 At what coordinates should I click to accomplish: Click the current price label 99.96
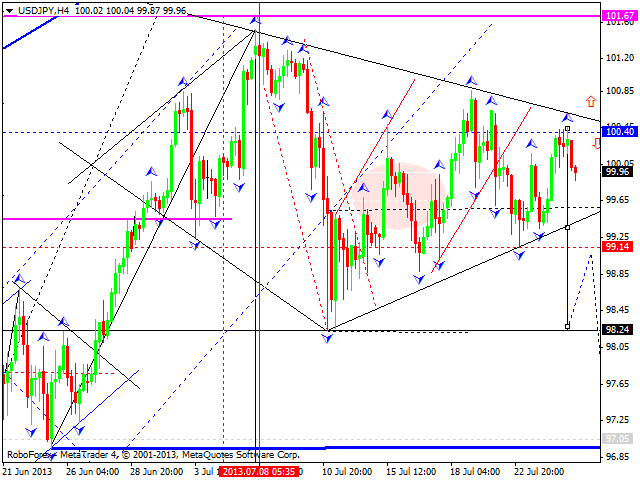tap(619, 172)
